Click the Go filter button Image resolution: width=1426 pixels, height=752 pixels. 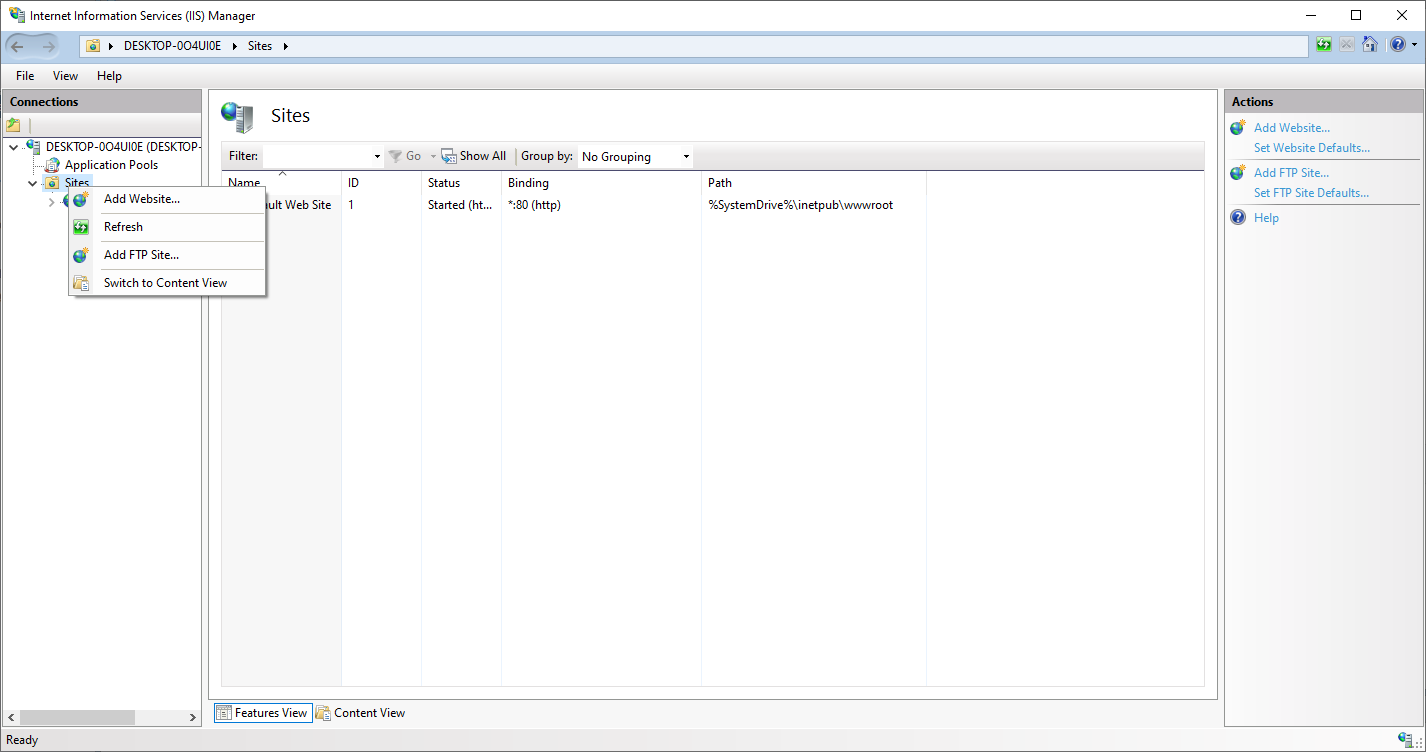click(x=405, y=156)
